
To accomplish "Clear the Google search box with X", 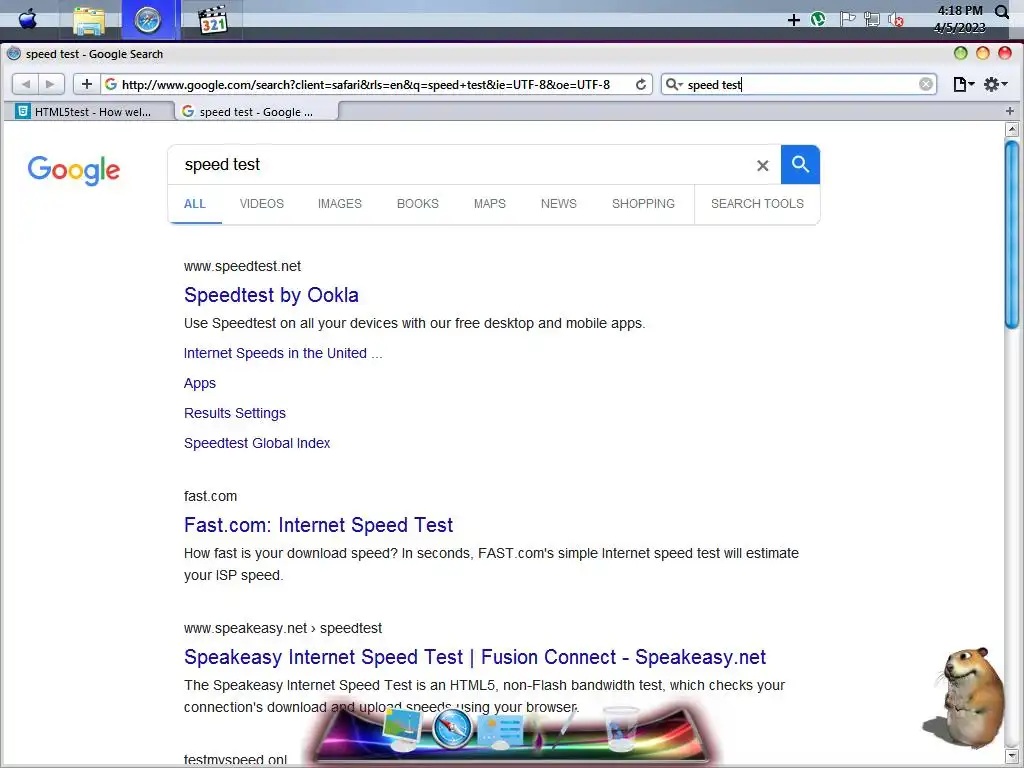I will point(762,165).
